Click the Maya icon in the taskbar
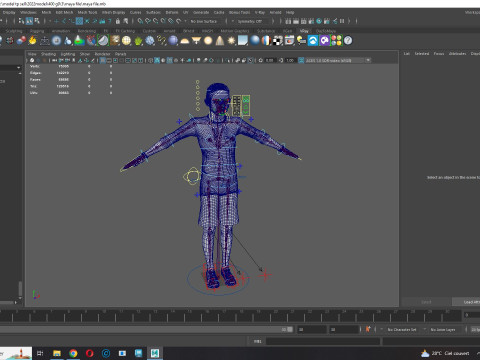480x360 pixels. point(155,353)
